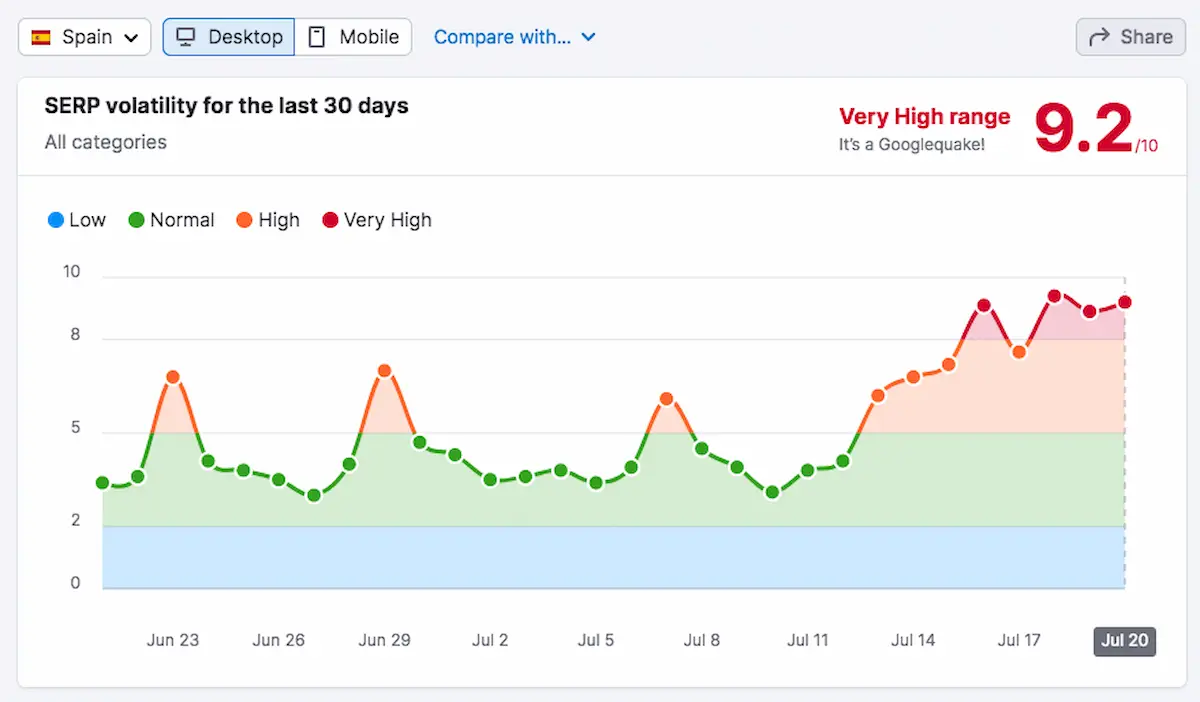This screenshot has width=1200, height=702.
Task: Toggle the Very High legend series
Action: click(x=376, y=220)
